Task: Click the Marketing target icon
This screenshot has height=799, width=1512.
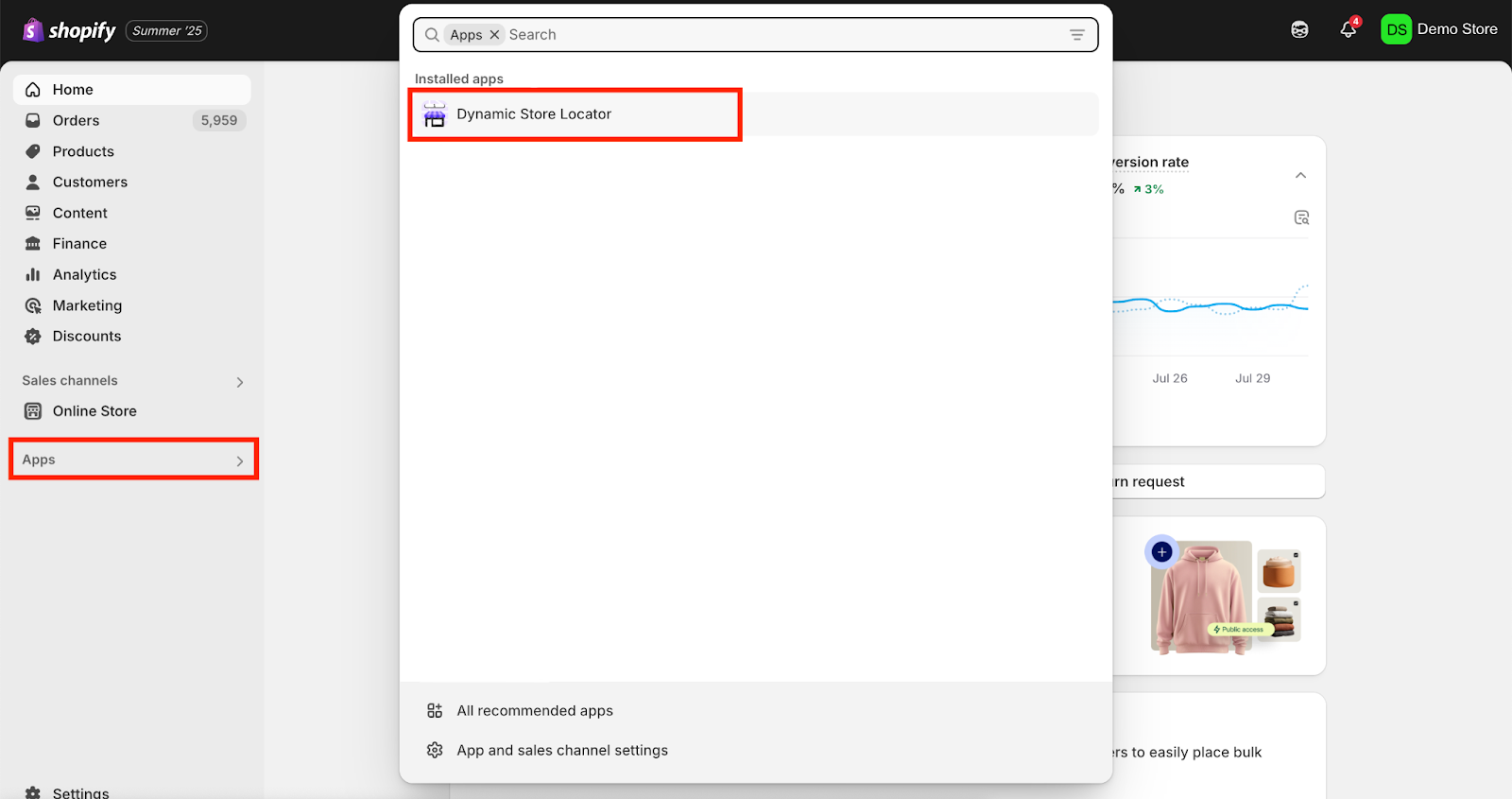Action: point(33,305)
